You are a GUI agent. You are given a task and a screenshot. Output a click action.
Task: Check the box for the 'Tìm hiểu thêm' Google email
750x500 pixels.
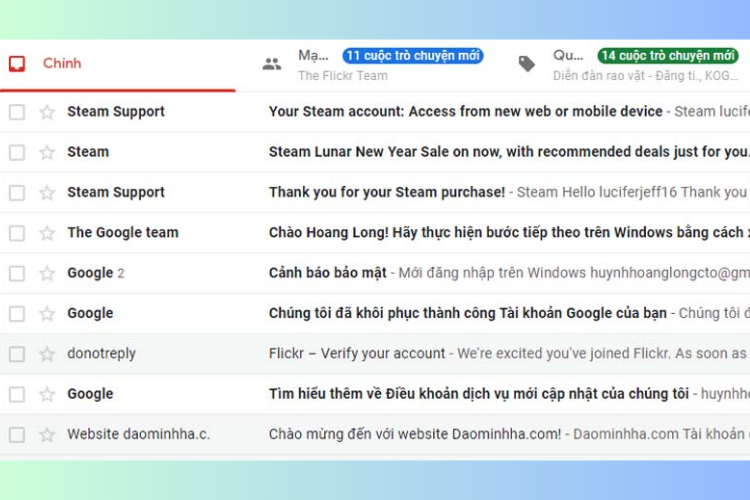17,394
